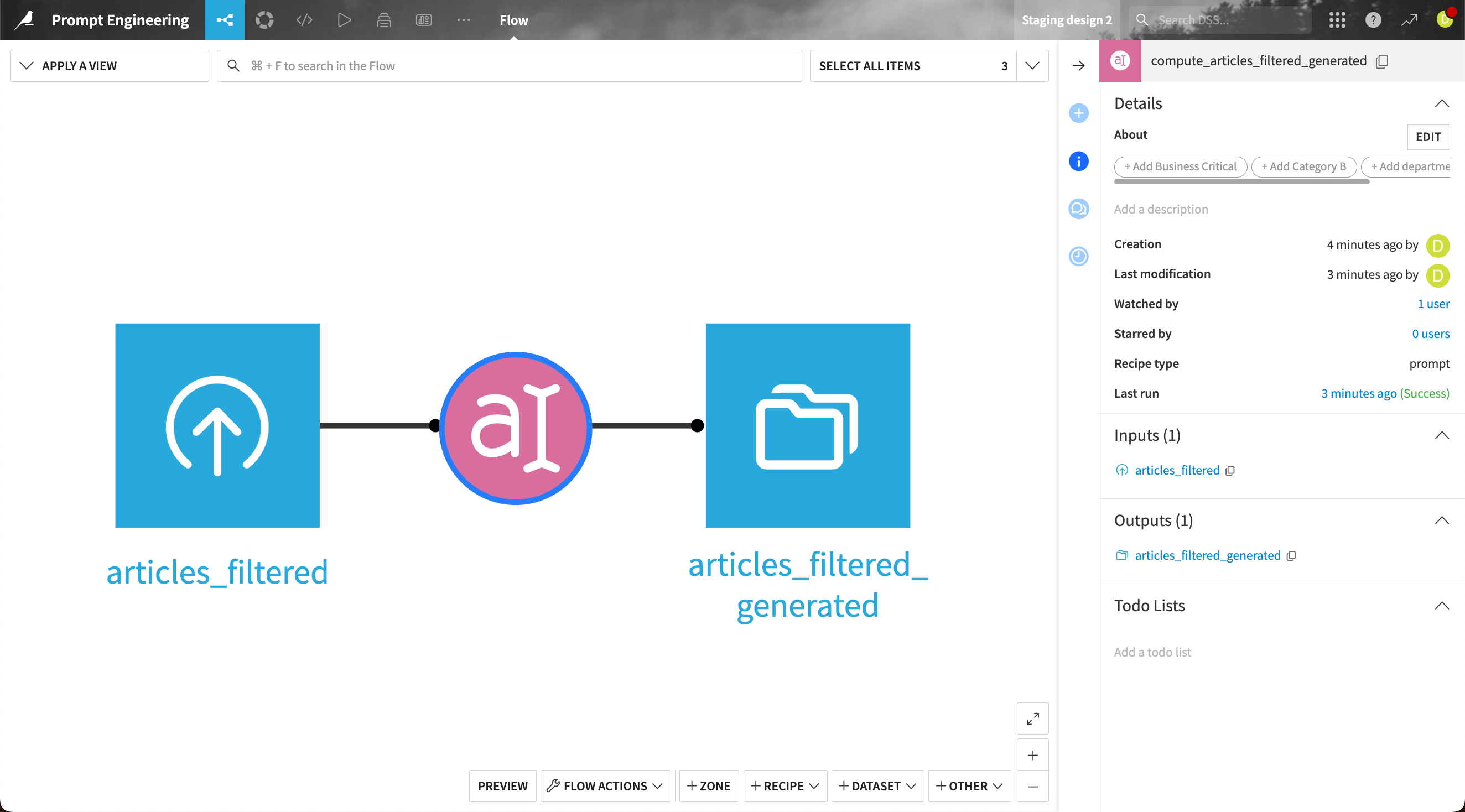Viewport: 1465px width, 812px height.
Task: Open the articles_filtered input link
Action: point(1177,470)
